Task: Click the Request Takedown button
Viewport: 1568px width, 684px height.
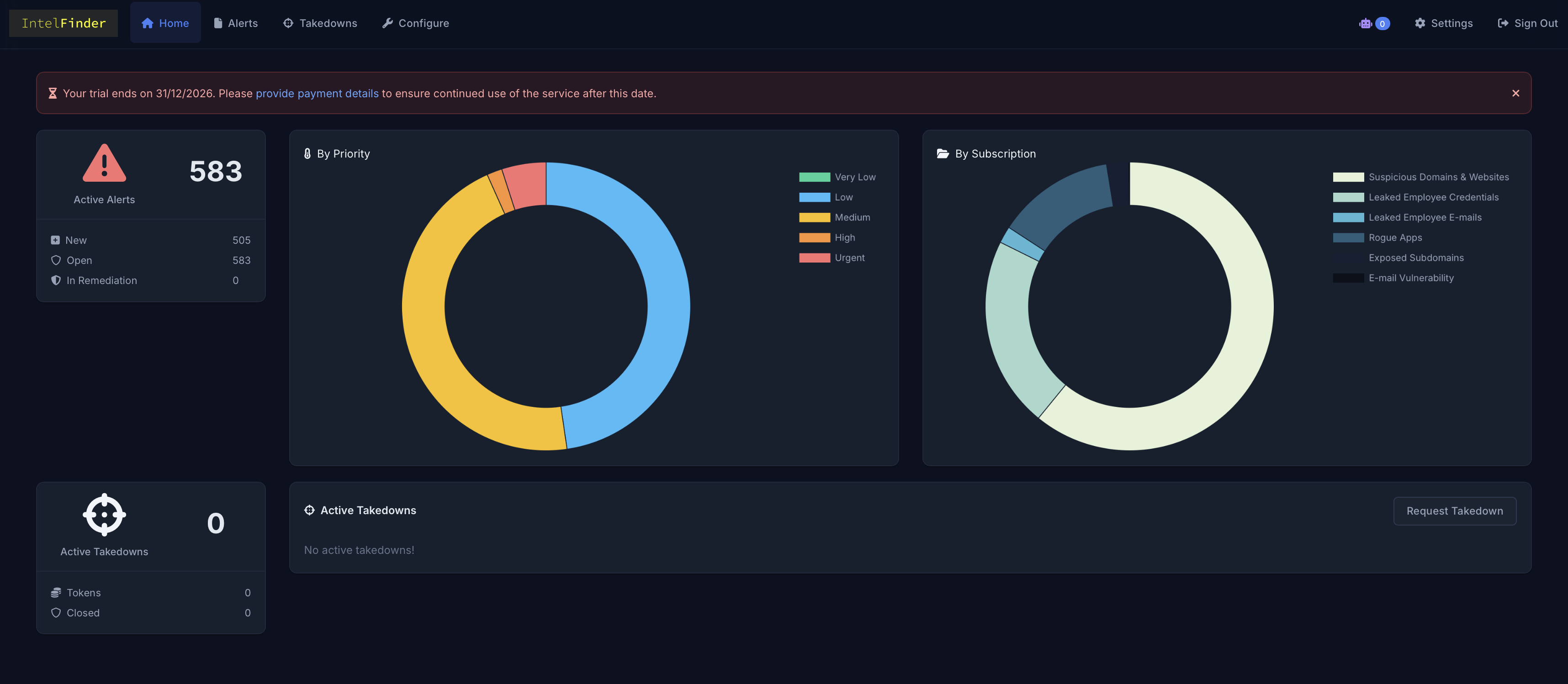Action: [x=1454, y=510]
